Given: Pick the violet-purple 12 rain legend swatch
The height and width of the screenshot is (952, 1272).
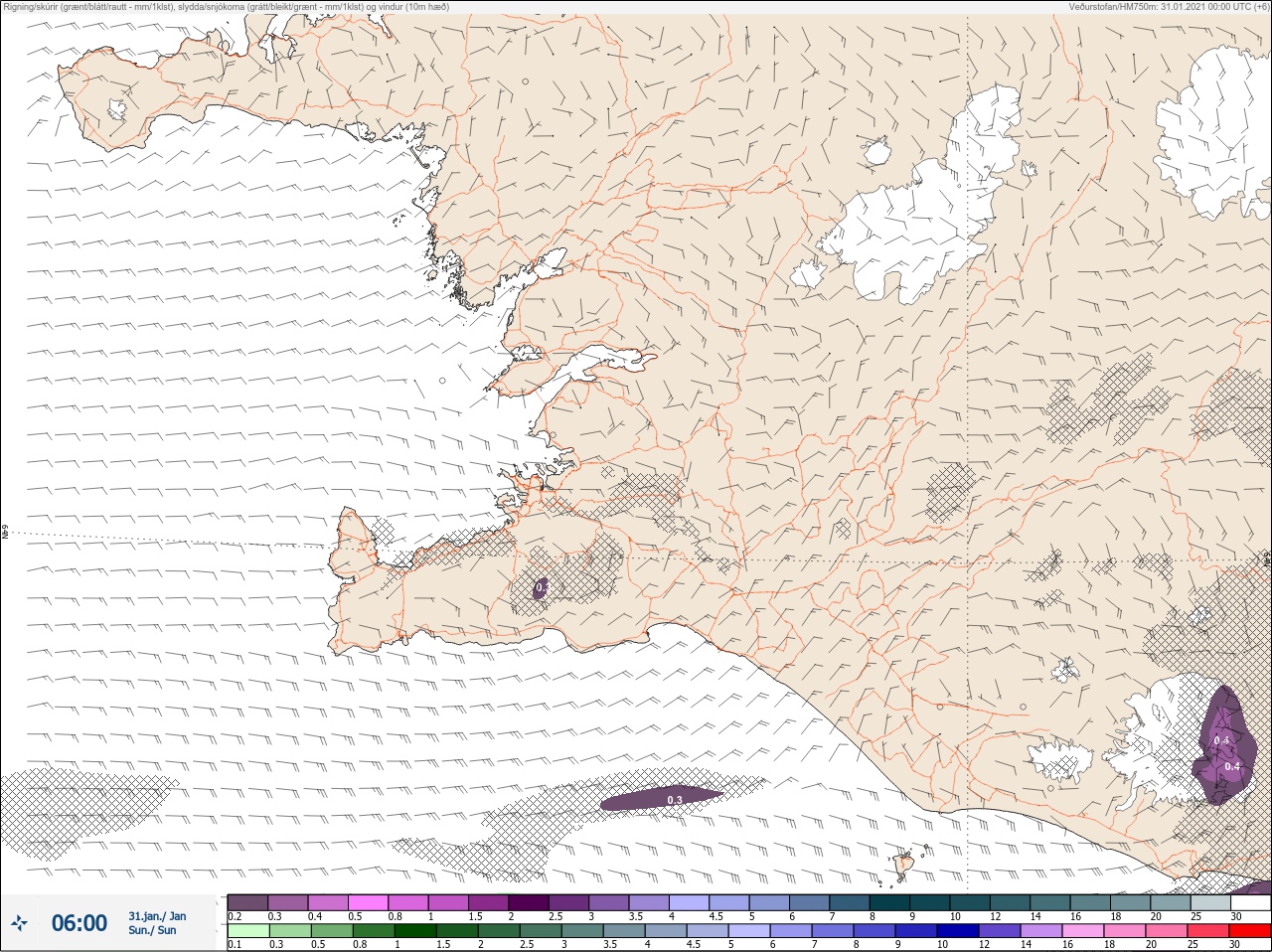Looking at the screenshot, I should (x=1000, y=931).
